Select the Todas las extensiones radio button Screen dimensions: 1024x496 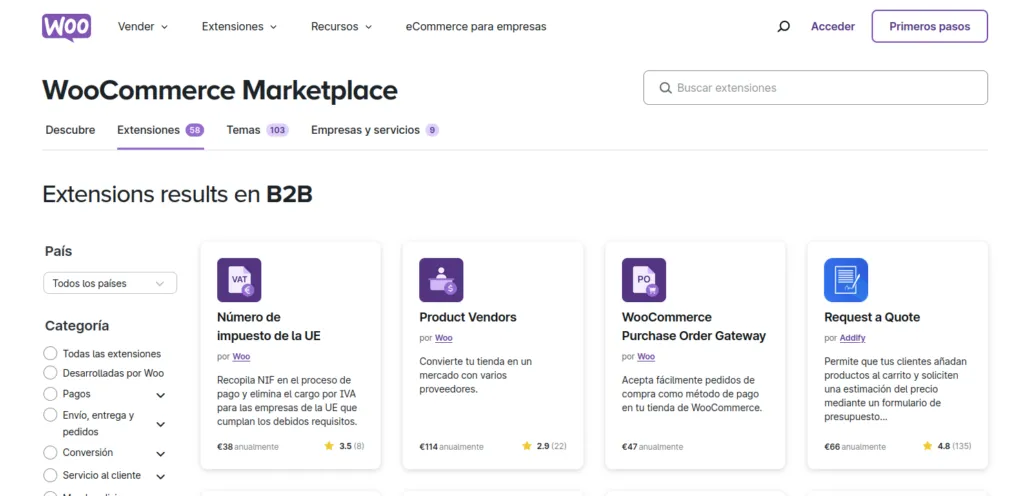[x=50, y=354]
